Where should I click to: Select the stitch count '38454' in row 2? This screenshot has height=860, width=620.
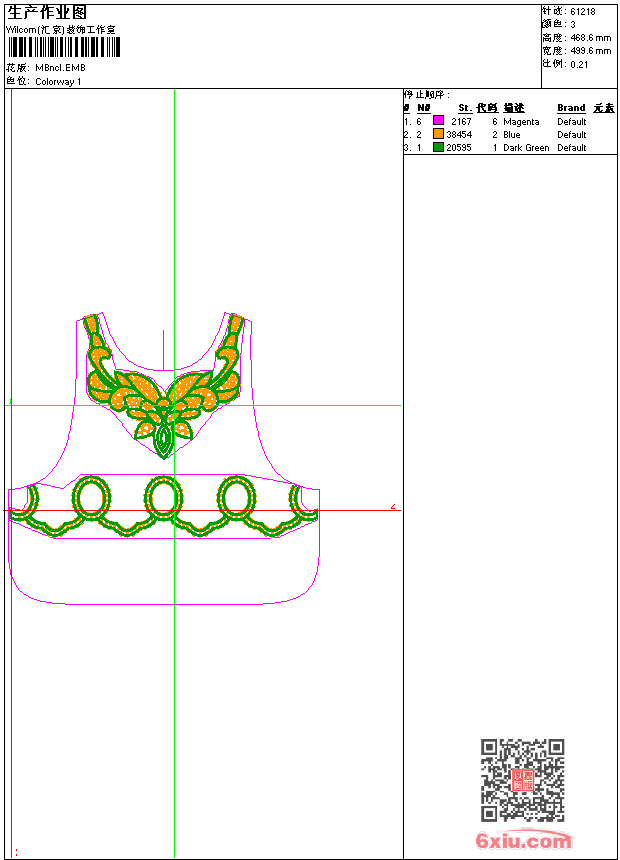point(459,135)
